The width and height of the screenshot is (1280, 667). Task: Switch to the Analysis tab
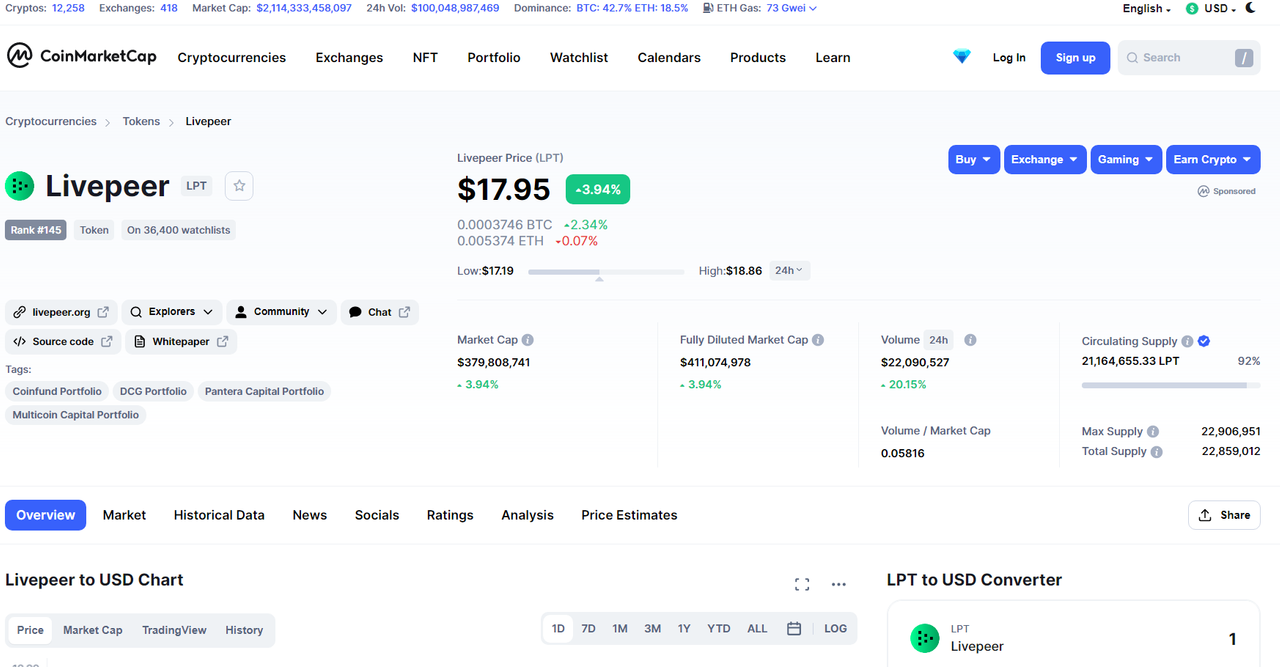point(527,515)
